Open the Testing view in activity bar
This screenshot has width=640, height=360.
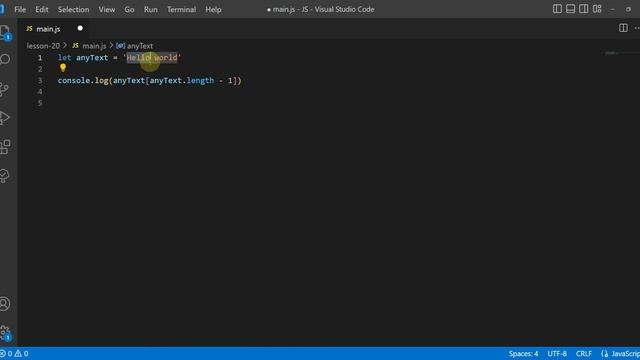4,176
